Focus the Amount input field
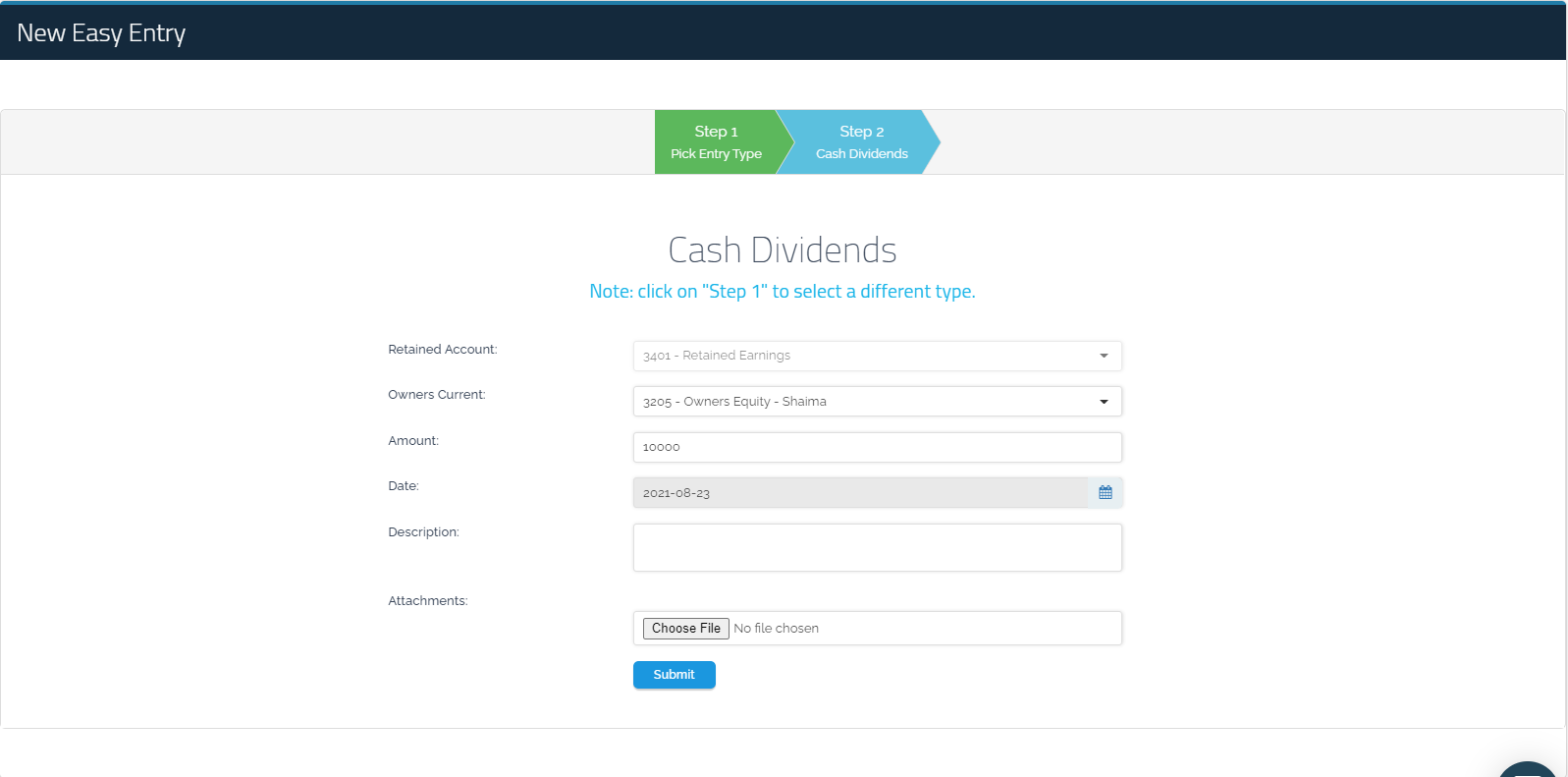The height and width of the screenshot is (777, 1568). click(877, 447)
